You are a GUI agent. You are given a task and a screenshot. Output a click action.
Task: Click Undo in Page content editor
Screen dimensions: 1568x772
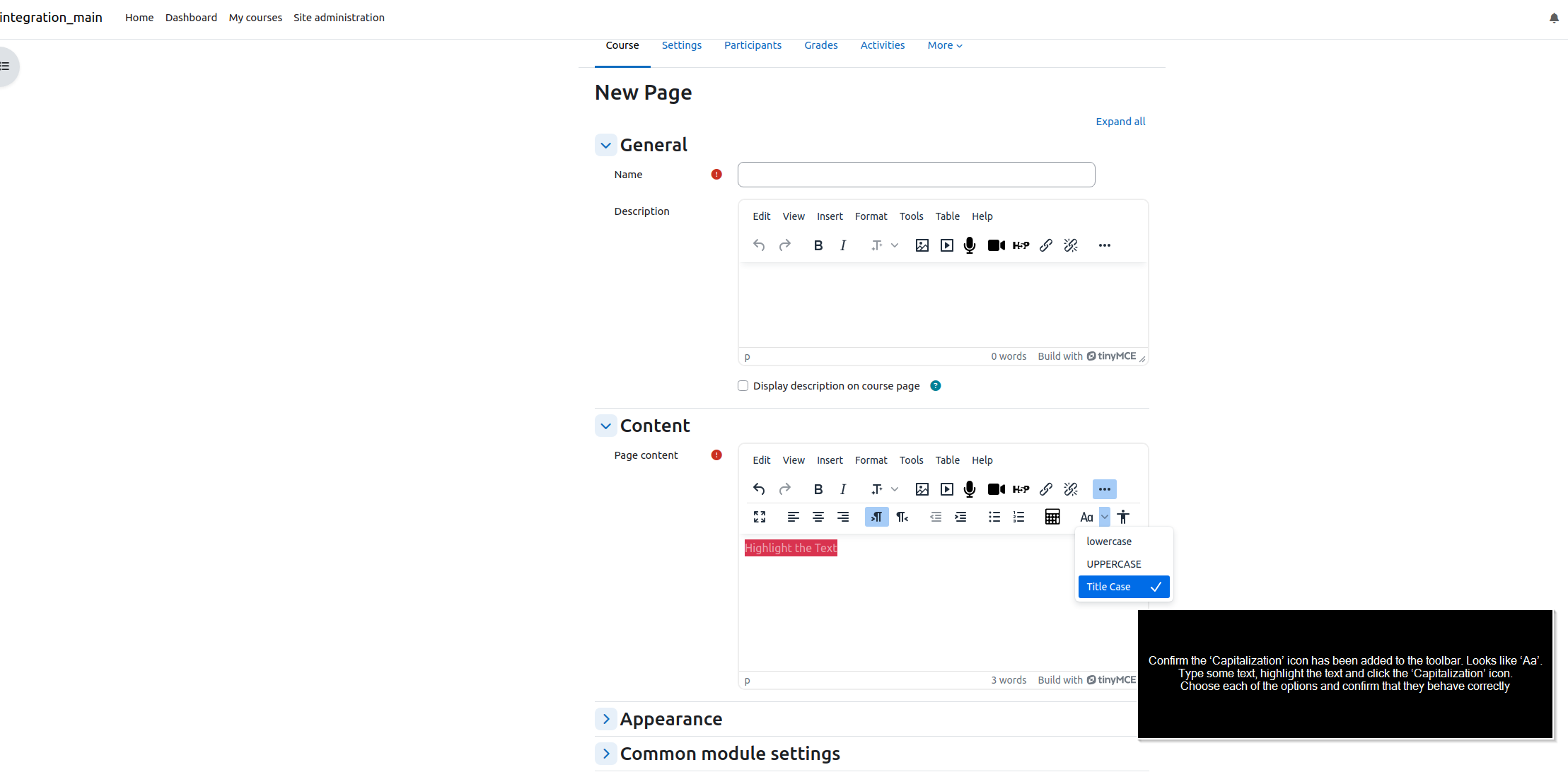[759, 489]
